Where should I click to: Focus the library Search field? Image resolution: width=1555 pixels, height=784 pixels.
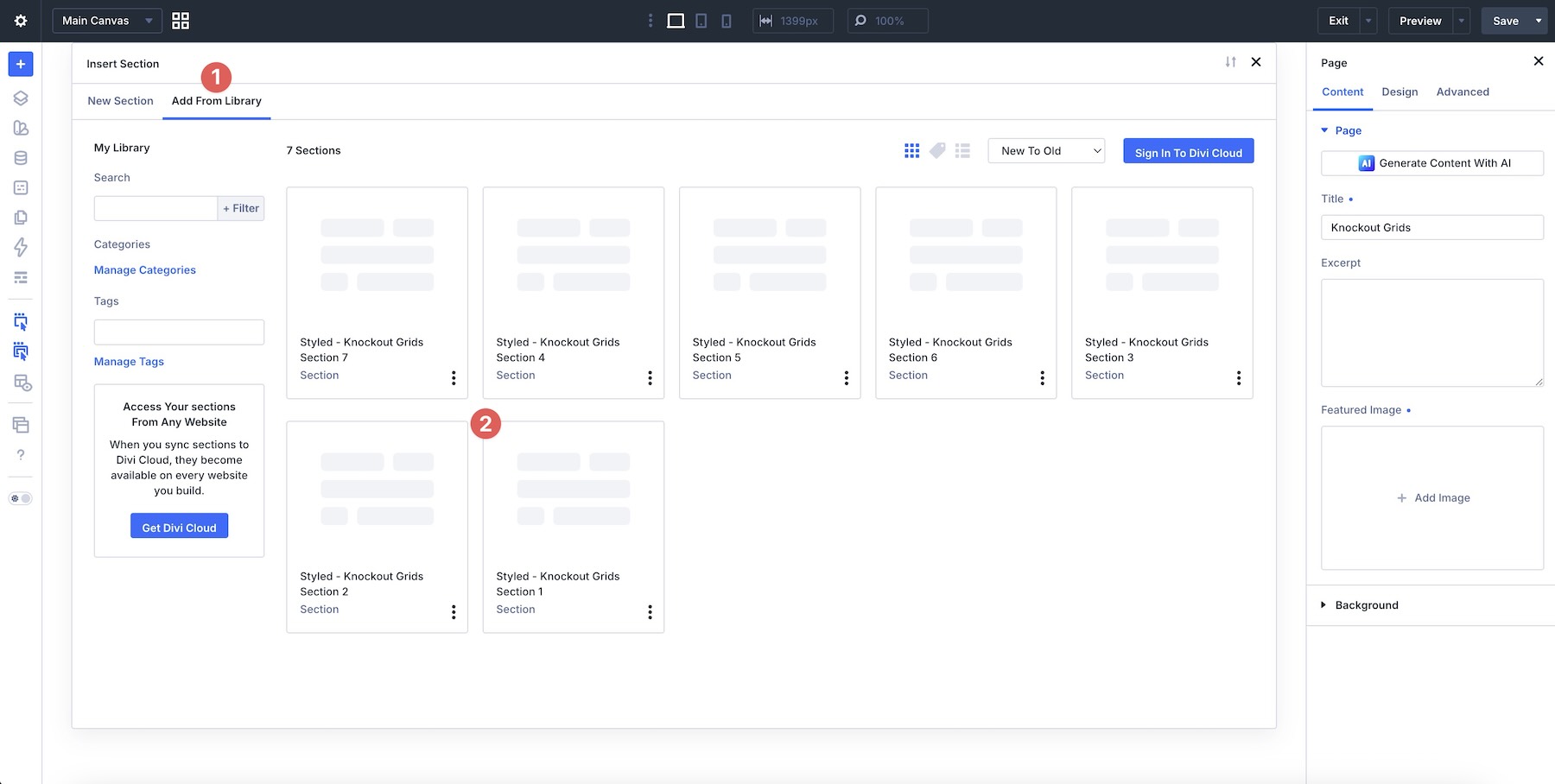click(155, 208)
